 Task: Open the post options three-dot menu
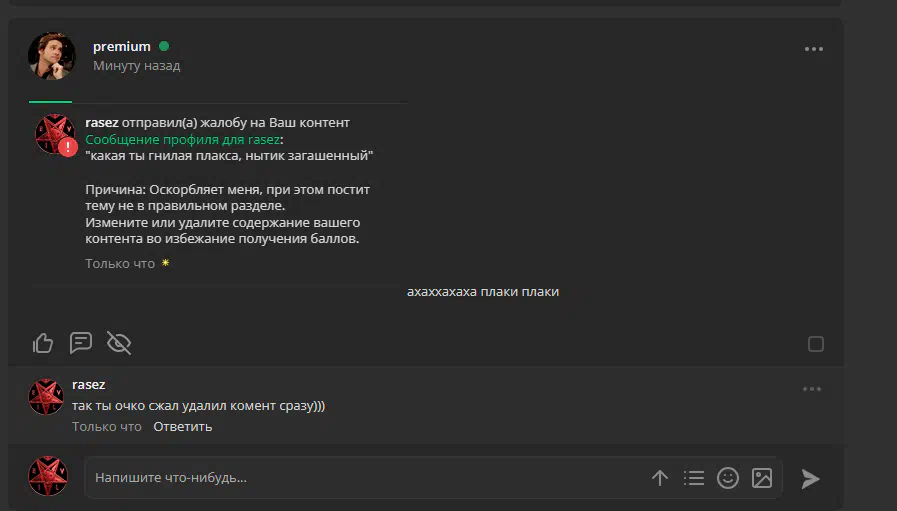(x=813, y=49)
